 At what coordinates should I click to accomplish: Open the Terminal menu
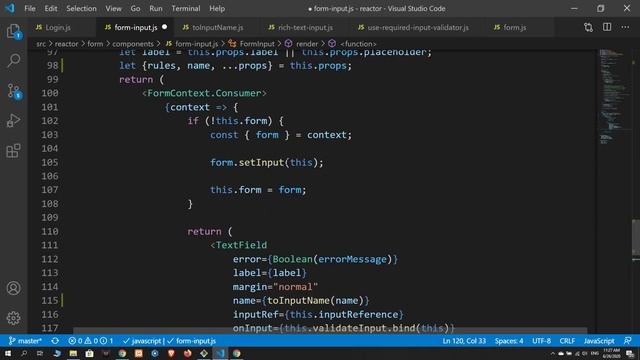tap(186, 8)
